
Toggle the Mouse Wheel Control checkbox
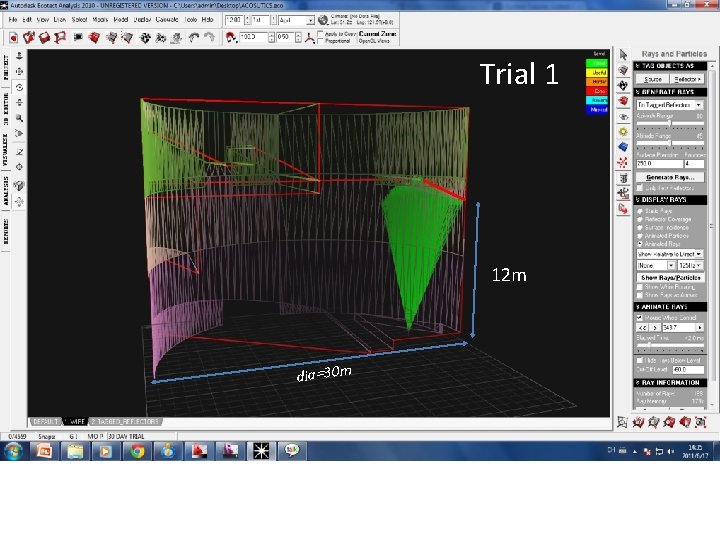pyautogui.click(x=640, y=317)
